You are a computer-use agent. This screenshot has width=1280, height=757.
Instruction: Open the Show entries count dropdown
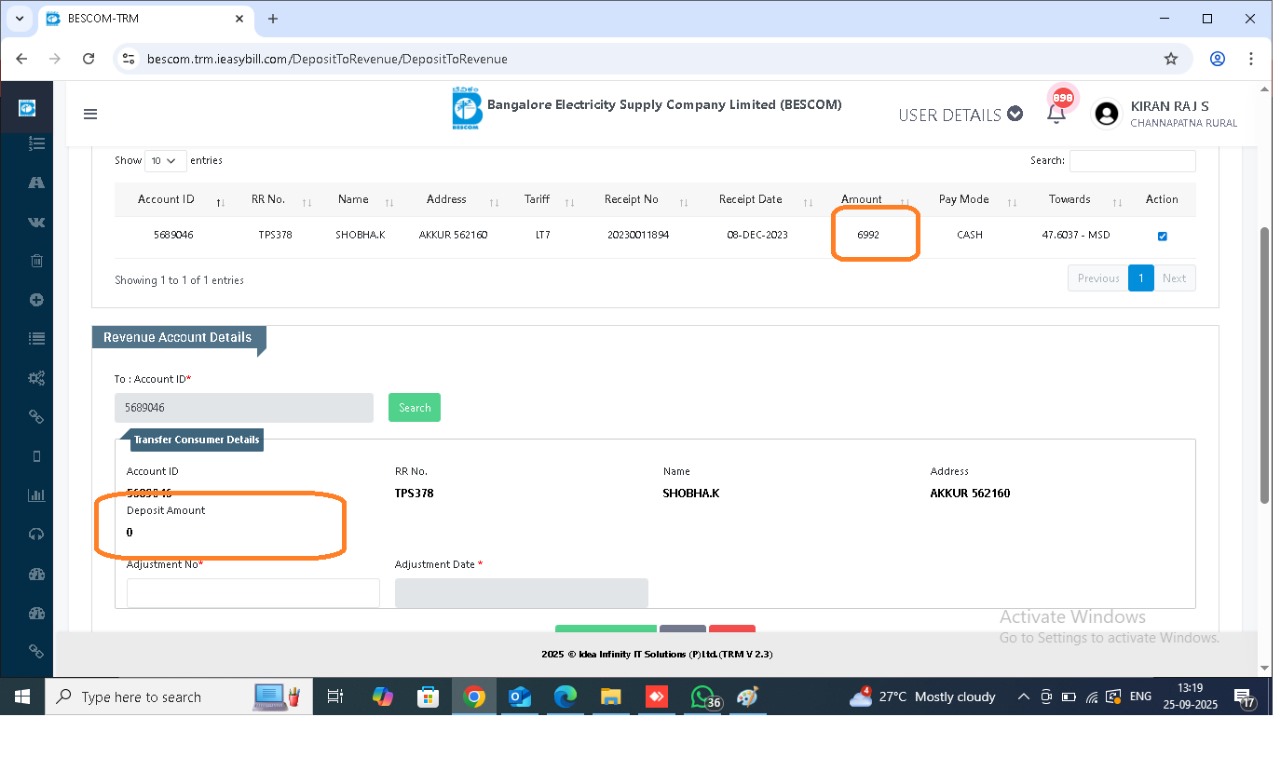click(x=165, y=161)
